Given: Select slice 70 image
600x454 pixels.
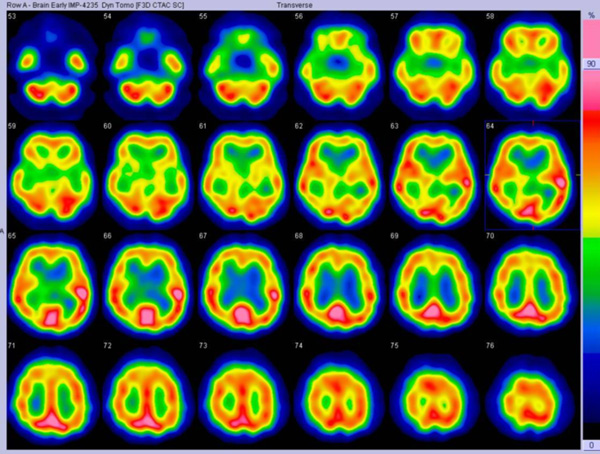Looking at the screenshot, I should [x=528, y=285].
